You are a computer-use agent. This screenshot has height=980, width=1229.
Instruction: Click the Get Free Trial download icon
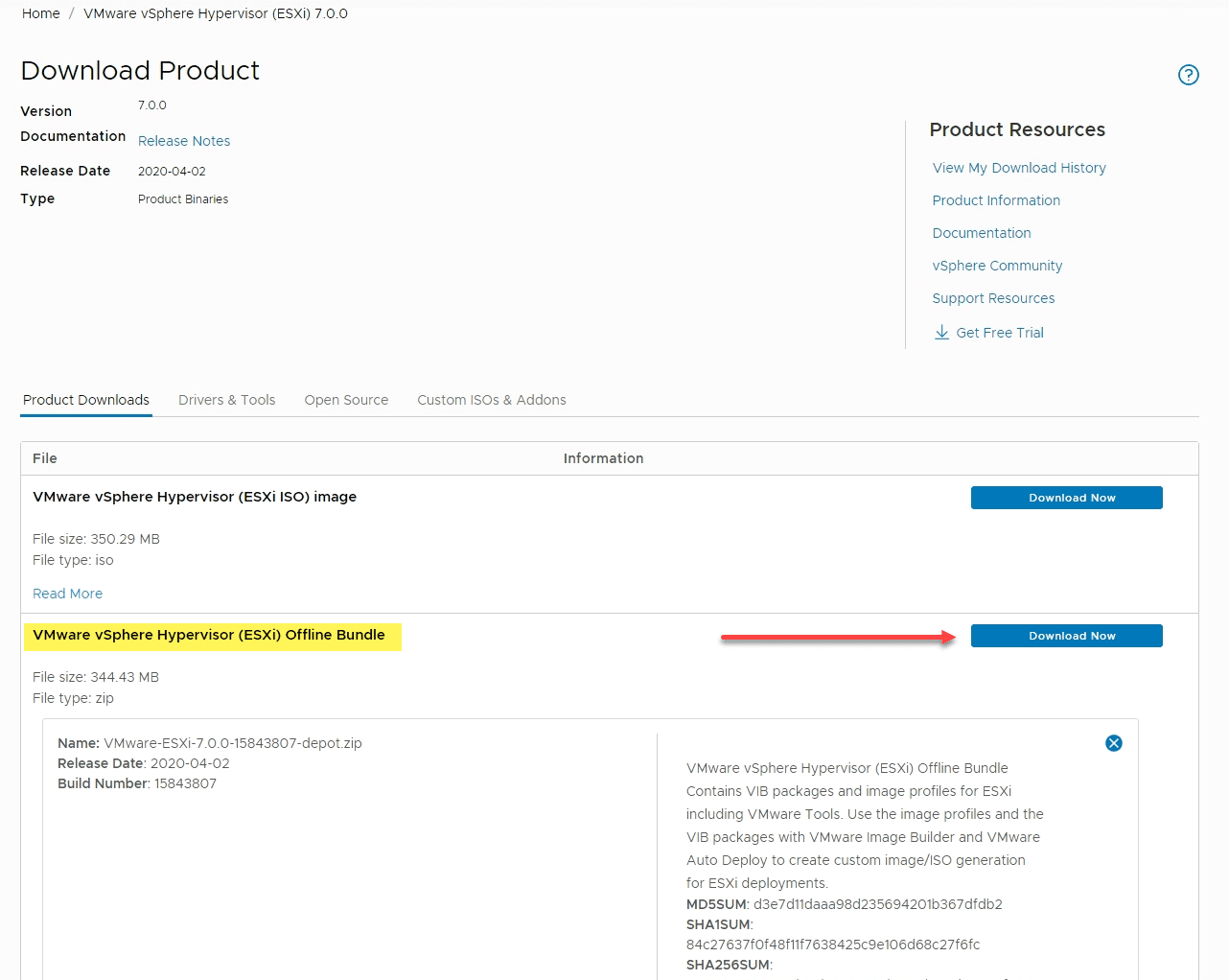[941, 333]
